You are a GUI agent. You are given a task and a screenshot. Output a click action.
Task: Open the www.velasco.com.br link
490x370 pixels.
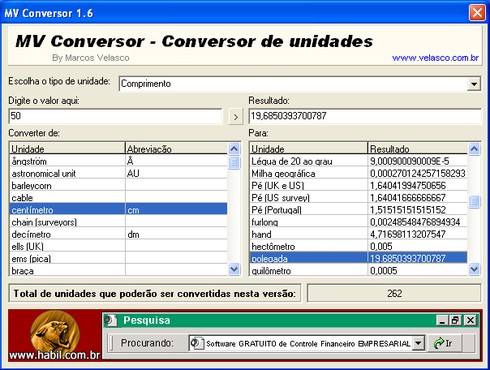pyautogui.click(x=435, y=58)
